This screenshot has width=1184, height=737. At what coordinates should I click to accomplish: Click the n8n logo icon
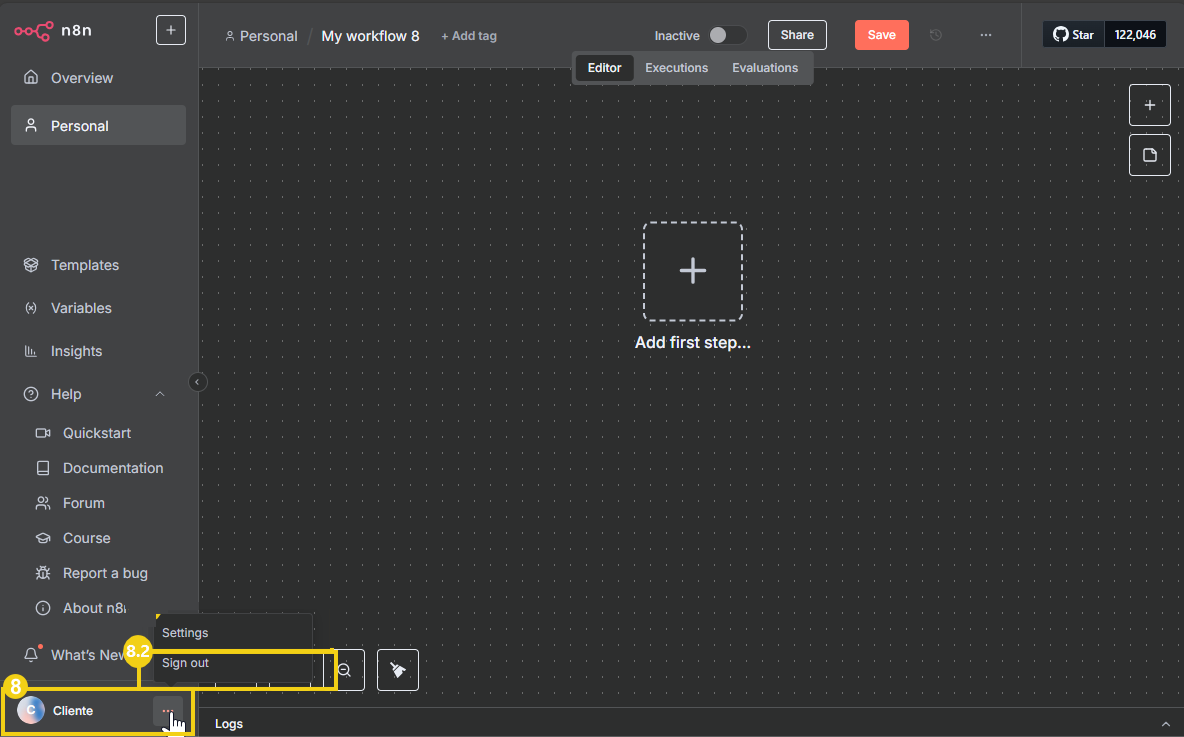[34, 31]
